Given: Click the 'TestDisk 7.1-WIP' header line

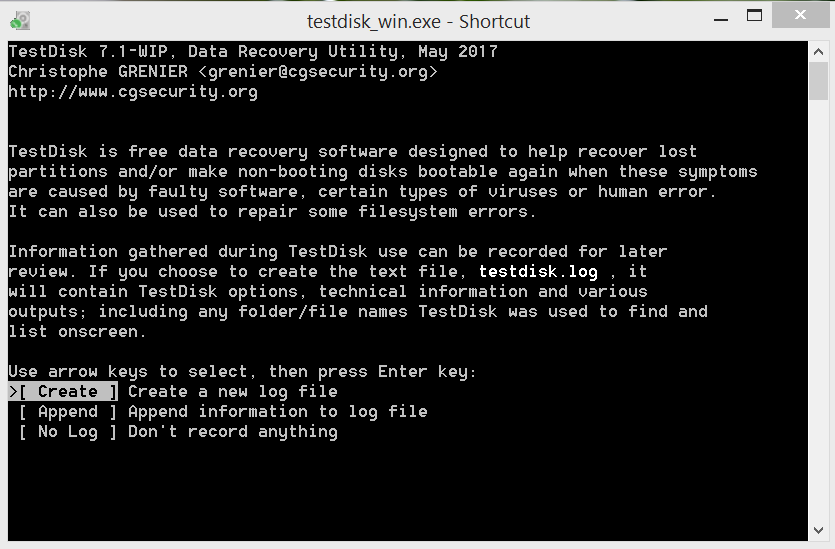Looking at the screenshot, I should point(88,52).
